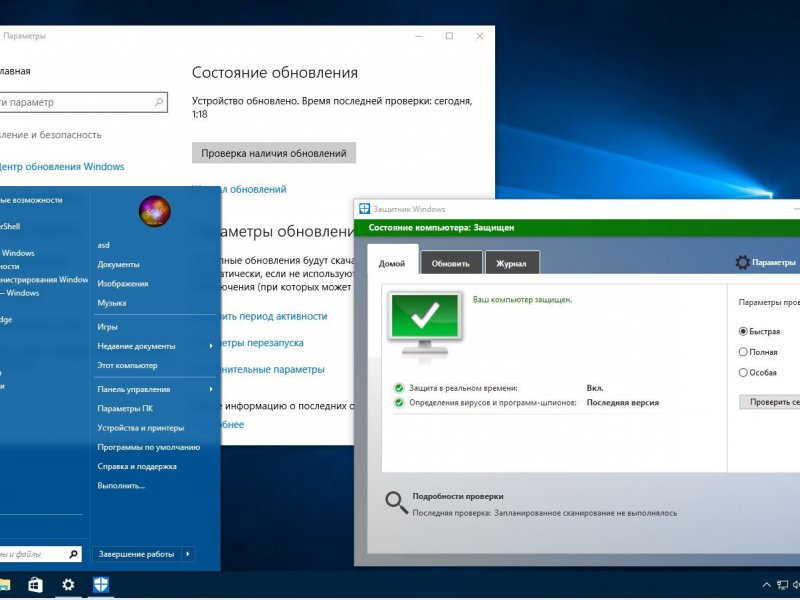Click Подробности проверки heading

[458, 496]
